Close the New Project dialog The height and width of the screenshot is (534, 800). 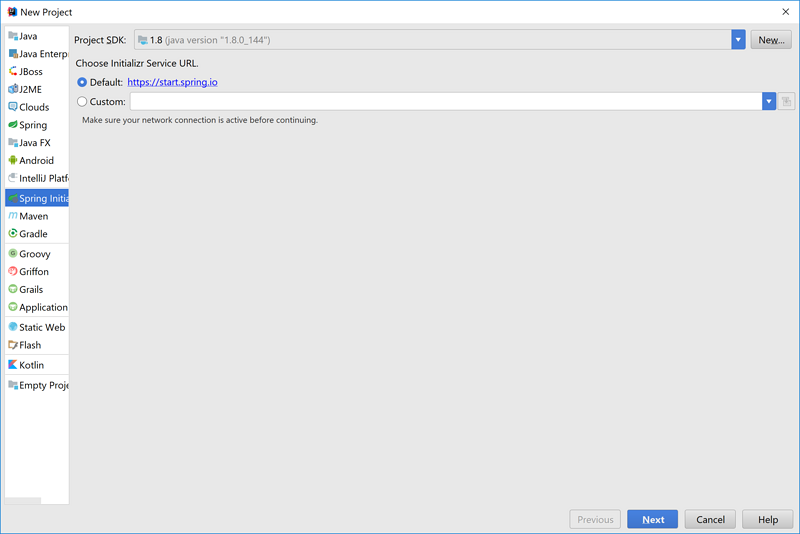click(x=785, y=12)
